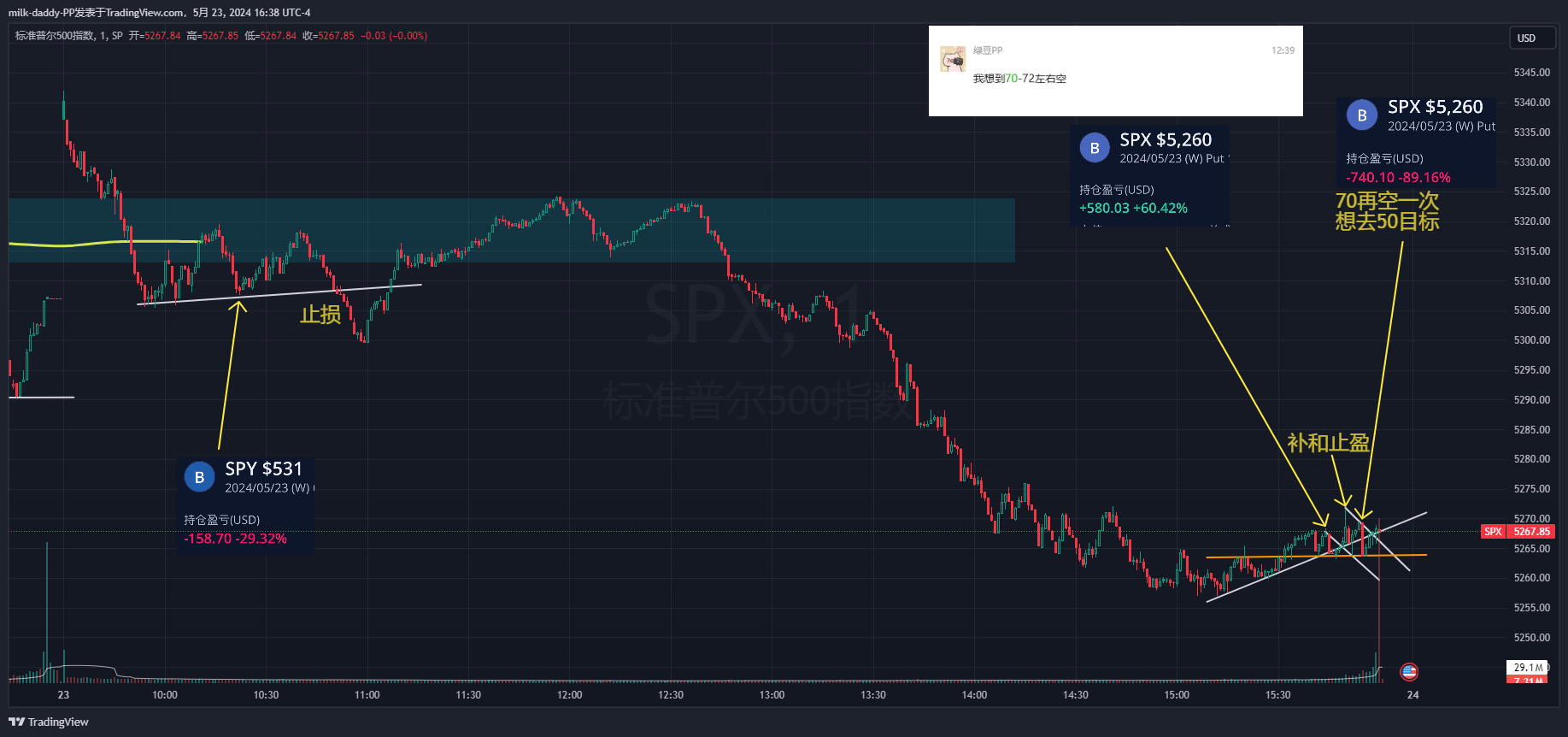Viewport: 1568px width, 737px height.
Task: Select the 补和止盈 text annotation
Action: pyautogui.click(x=1328, y=443)
